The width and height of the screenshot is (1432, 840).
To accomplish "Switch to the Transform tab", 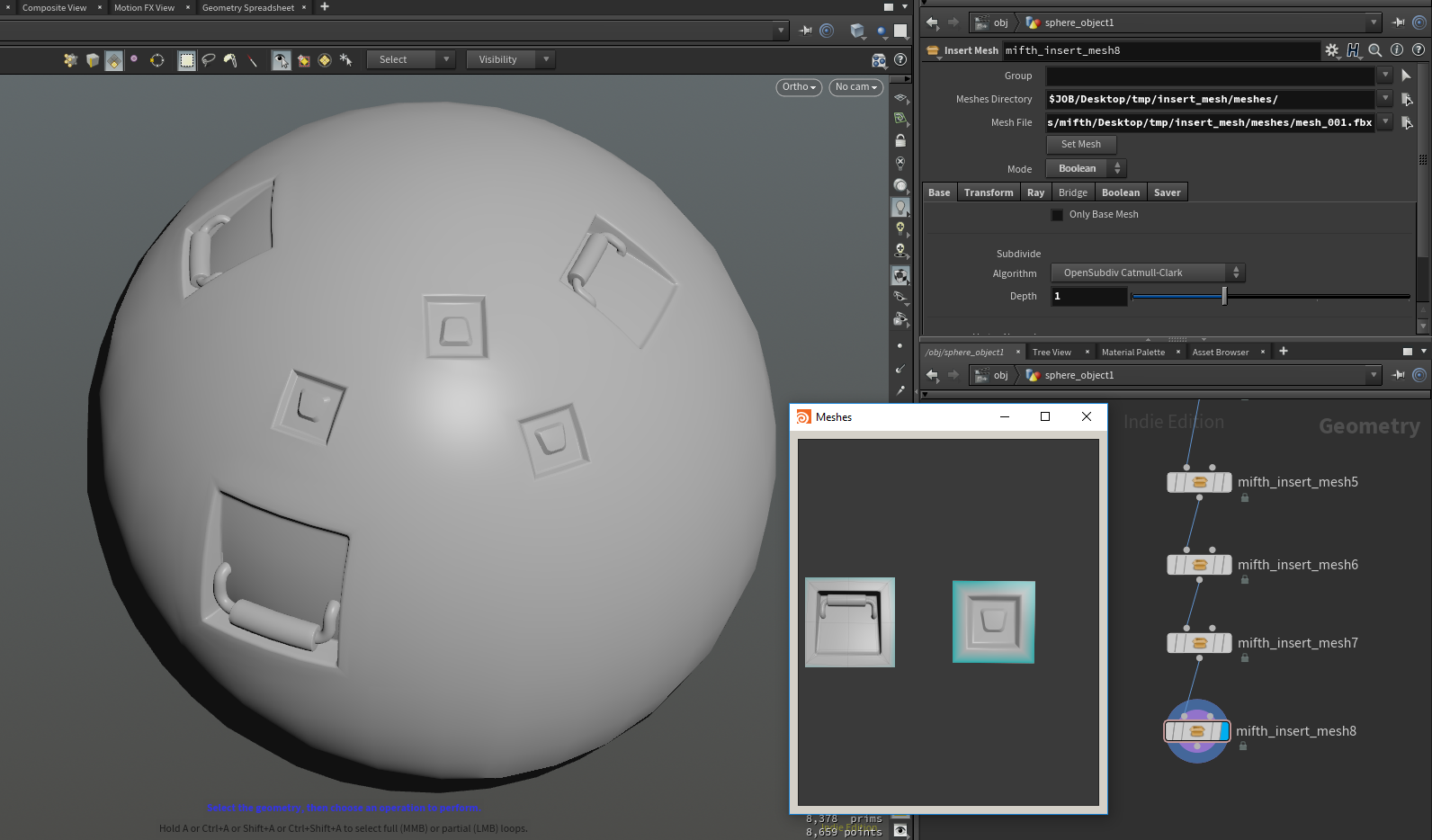I will pyautogui.click(x=989, y=192).
